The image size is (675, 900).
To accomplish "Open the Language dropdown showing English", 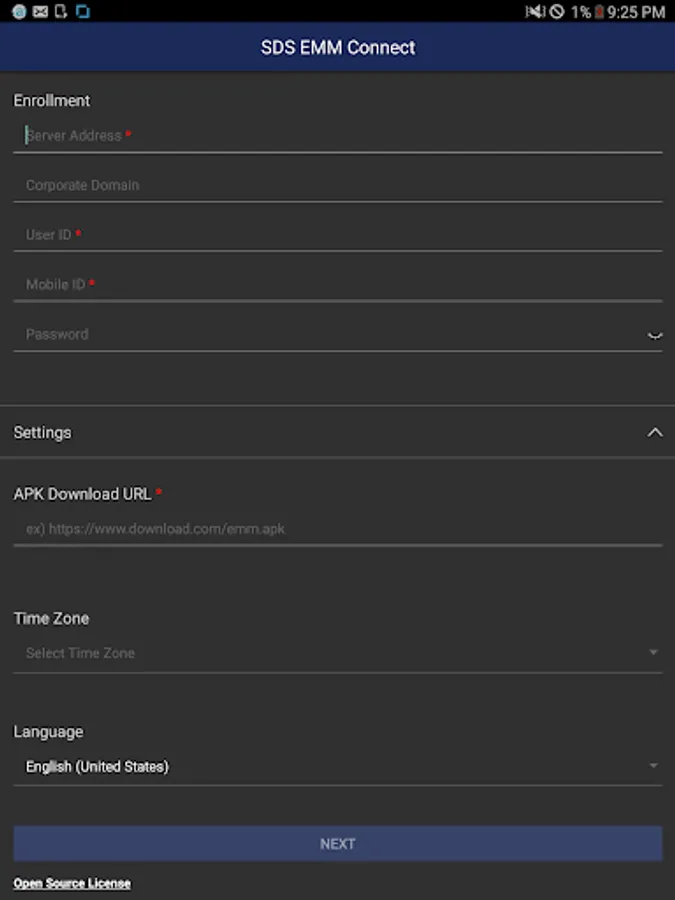I will point(338,767).
